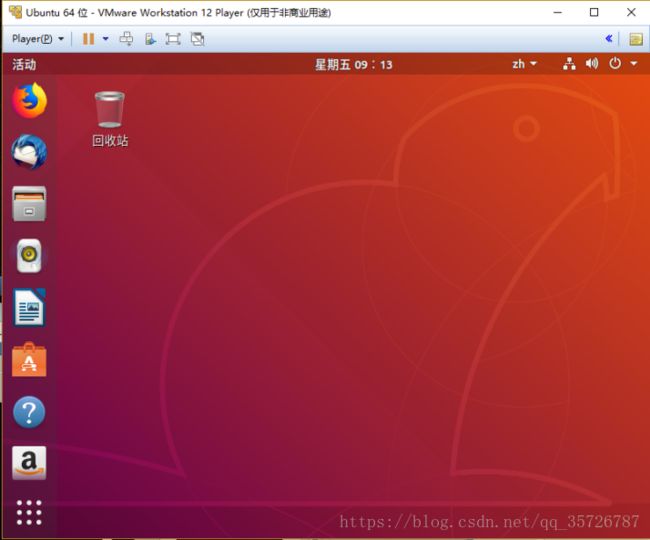The image size is (650, 540).
Task: Open the Files manager from the dock
Action: click(29, 203)
